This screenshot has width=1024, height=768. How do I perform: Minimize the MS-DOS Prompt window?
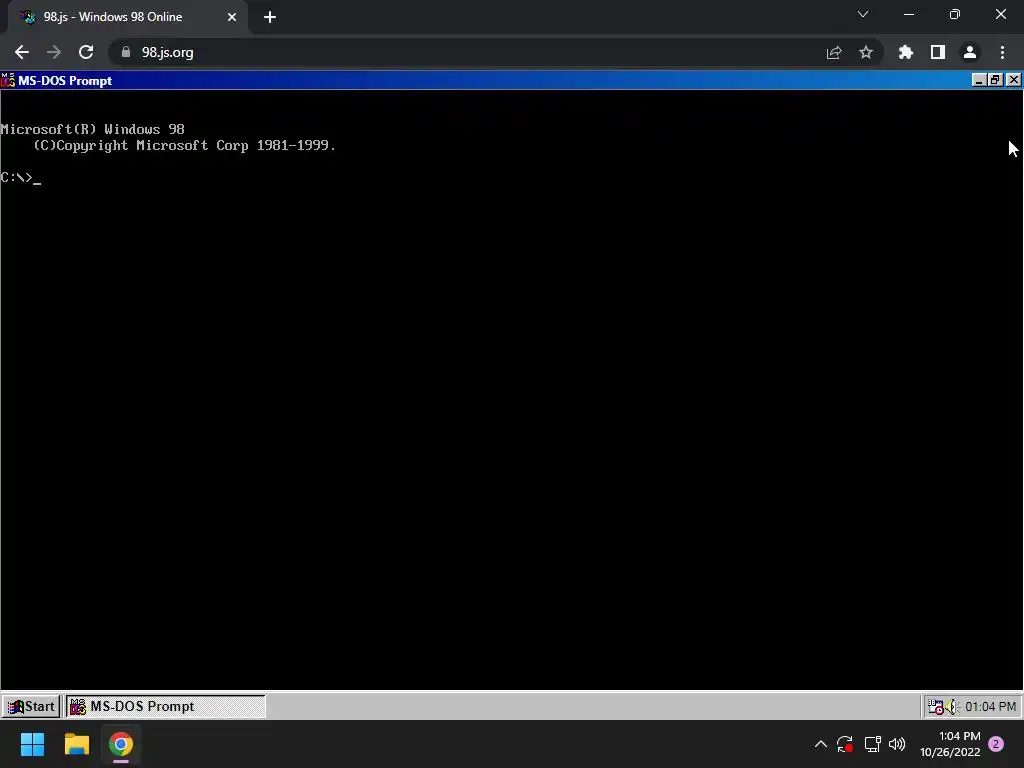click(x=978, y=80)
